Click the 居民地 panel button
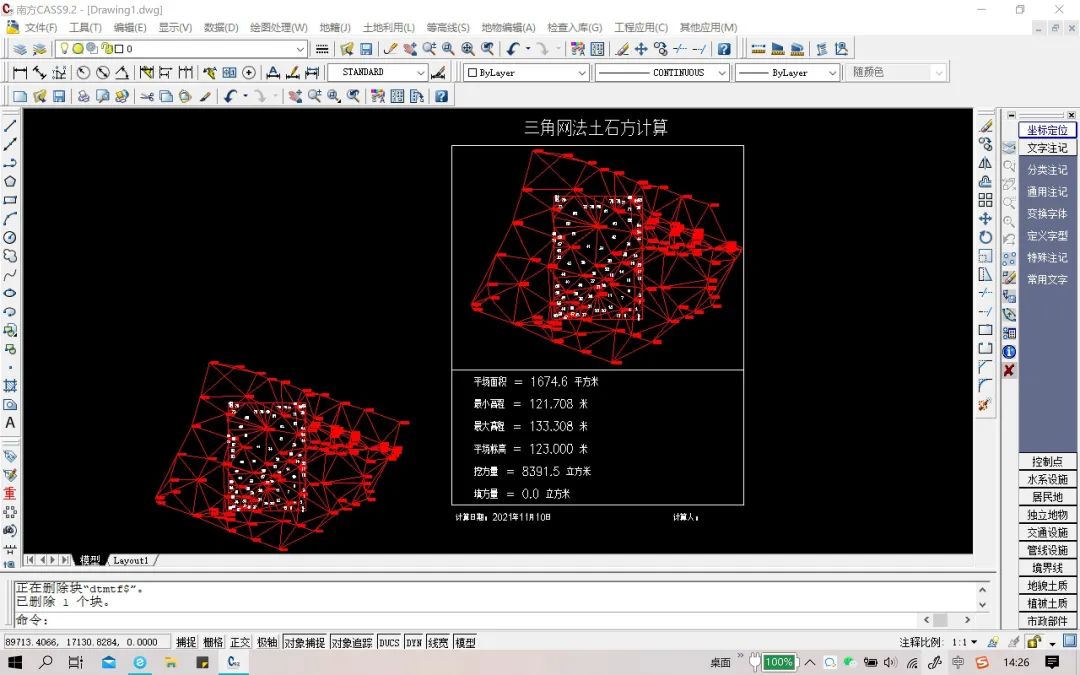 point(1047,497)
